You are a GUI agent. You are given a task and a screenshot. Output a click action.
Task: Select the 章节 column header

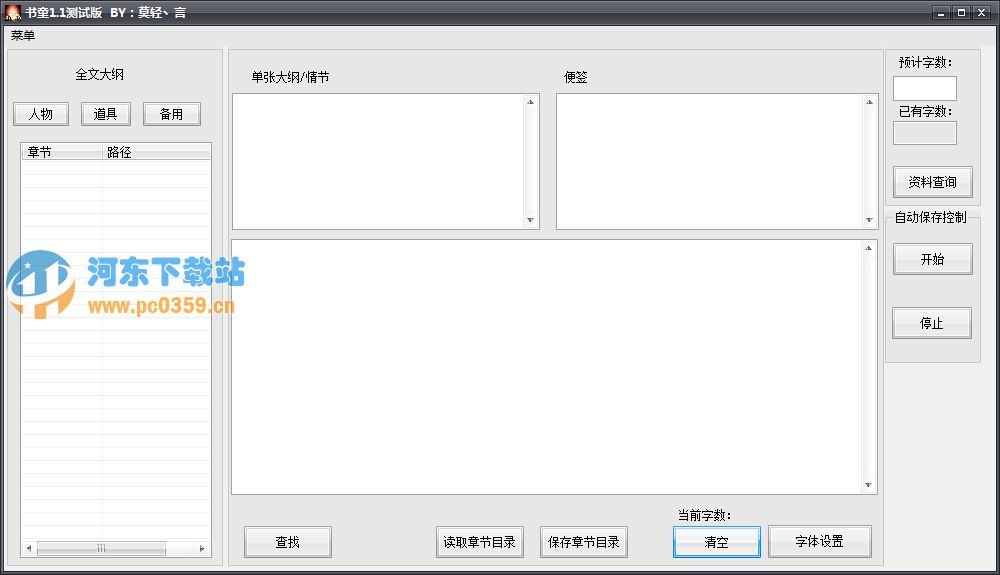coord(62,152)
